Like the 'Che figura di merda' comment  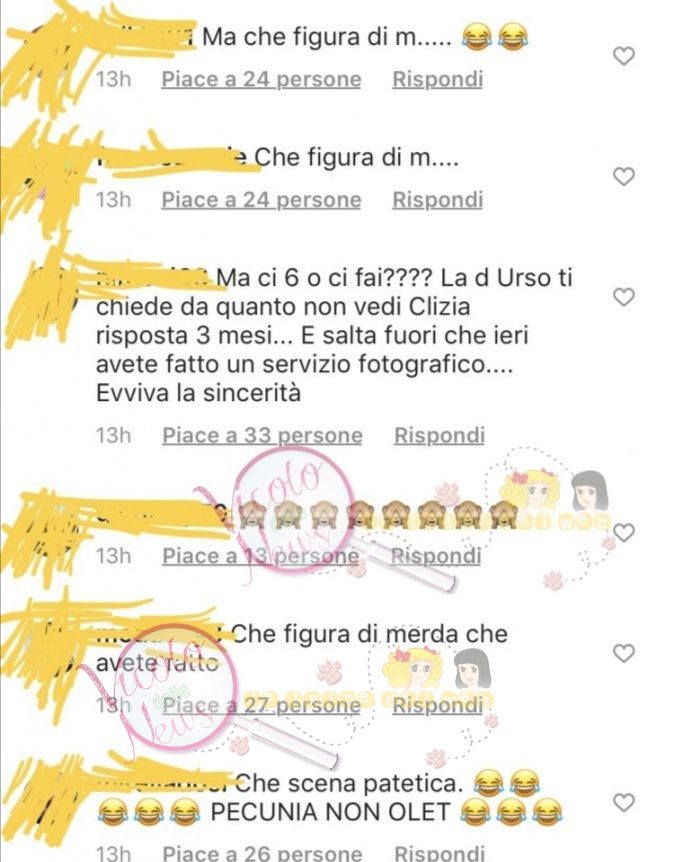(x=623, y=653)
